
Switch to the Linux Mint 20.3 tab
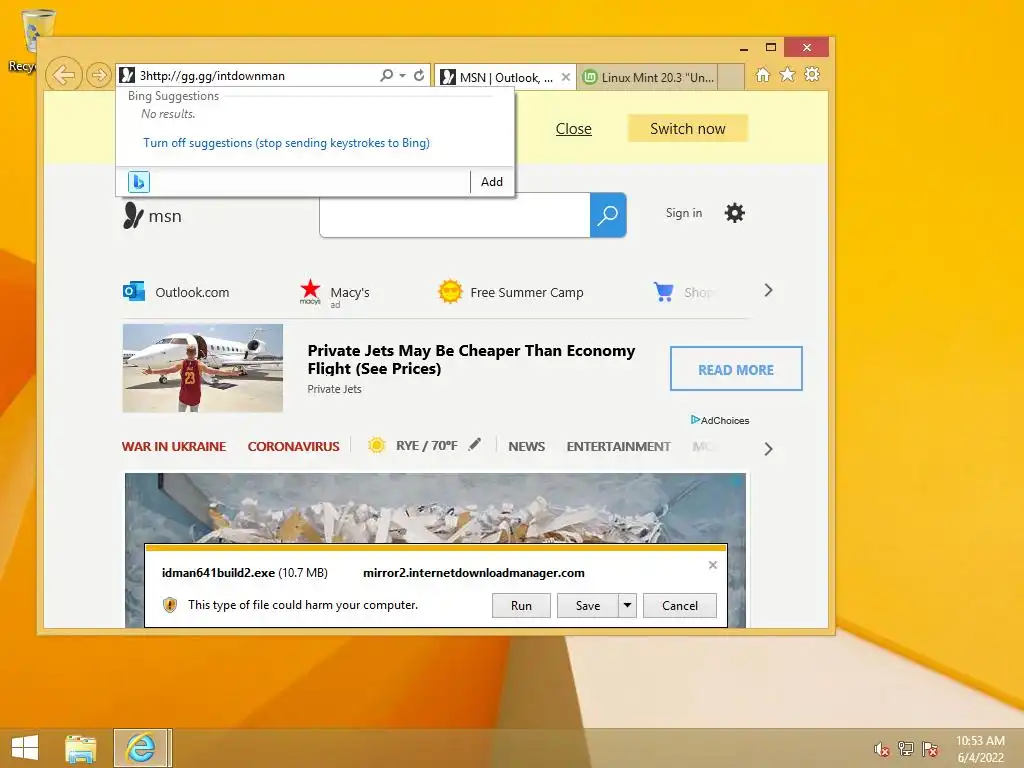pyautogui.click(x=648, y=77)
